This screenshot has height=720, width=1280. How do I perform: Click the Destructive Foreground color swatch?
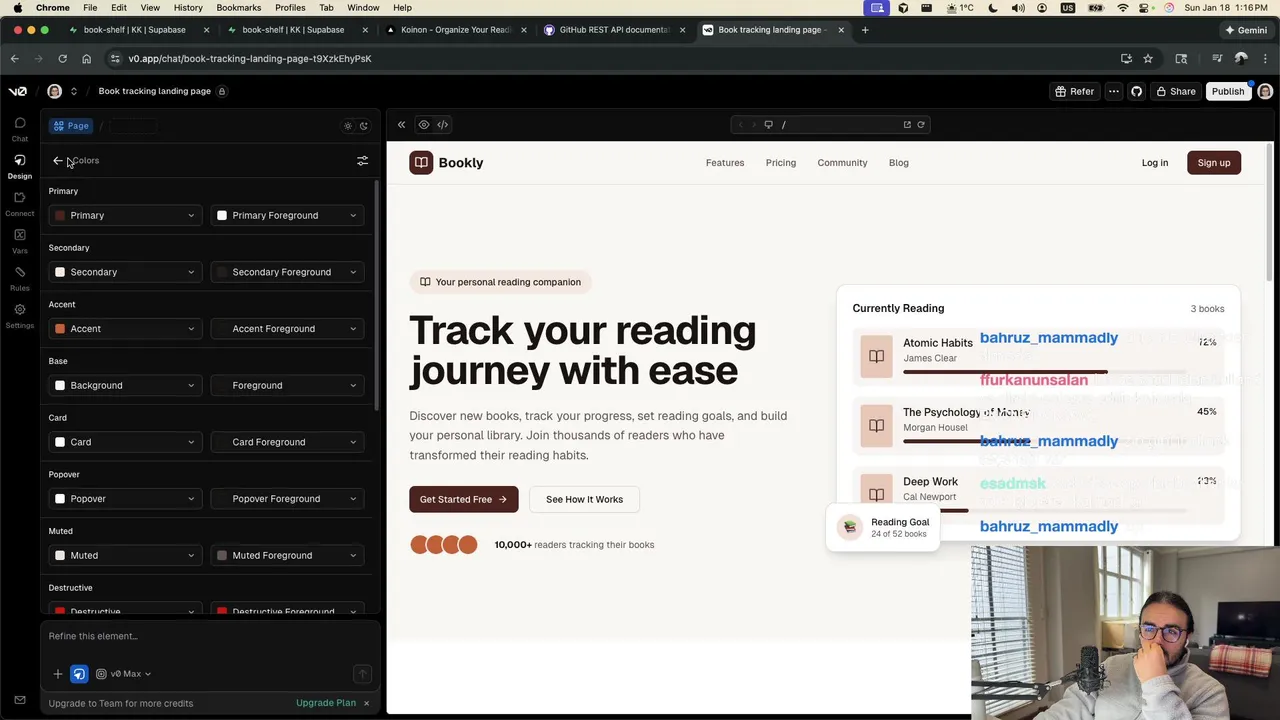222,611
